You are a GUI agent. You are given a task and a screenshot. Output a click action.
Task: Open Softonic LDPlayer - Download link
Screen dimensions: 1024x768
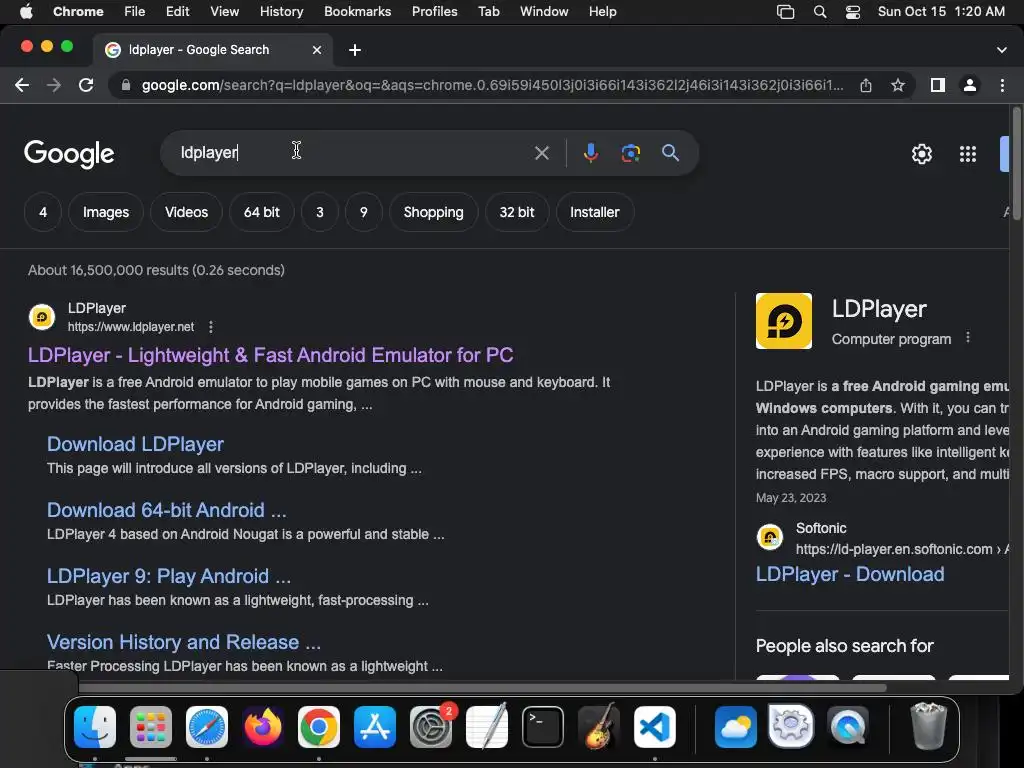click(850, 574)
